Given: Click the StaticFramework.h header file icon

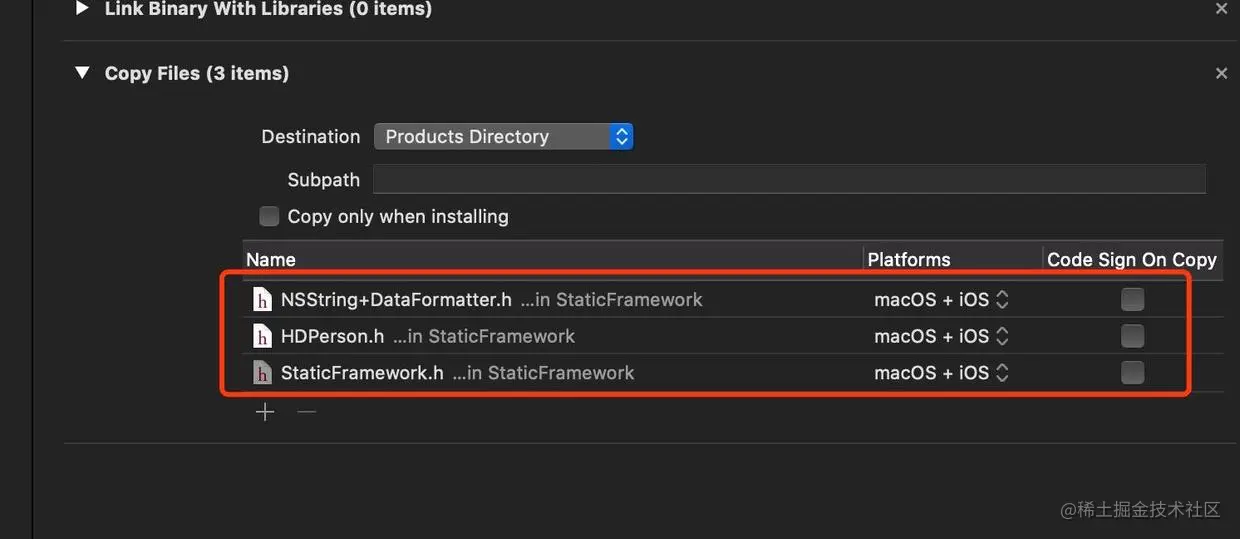Looking at the screenshot, I should coord(263,373).
